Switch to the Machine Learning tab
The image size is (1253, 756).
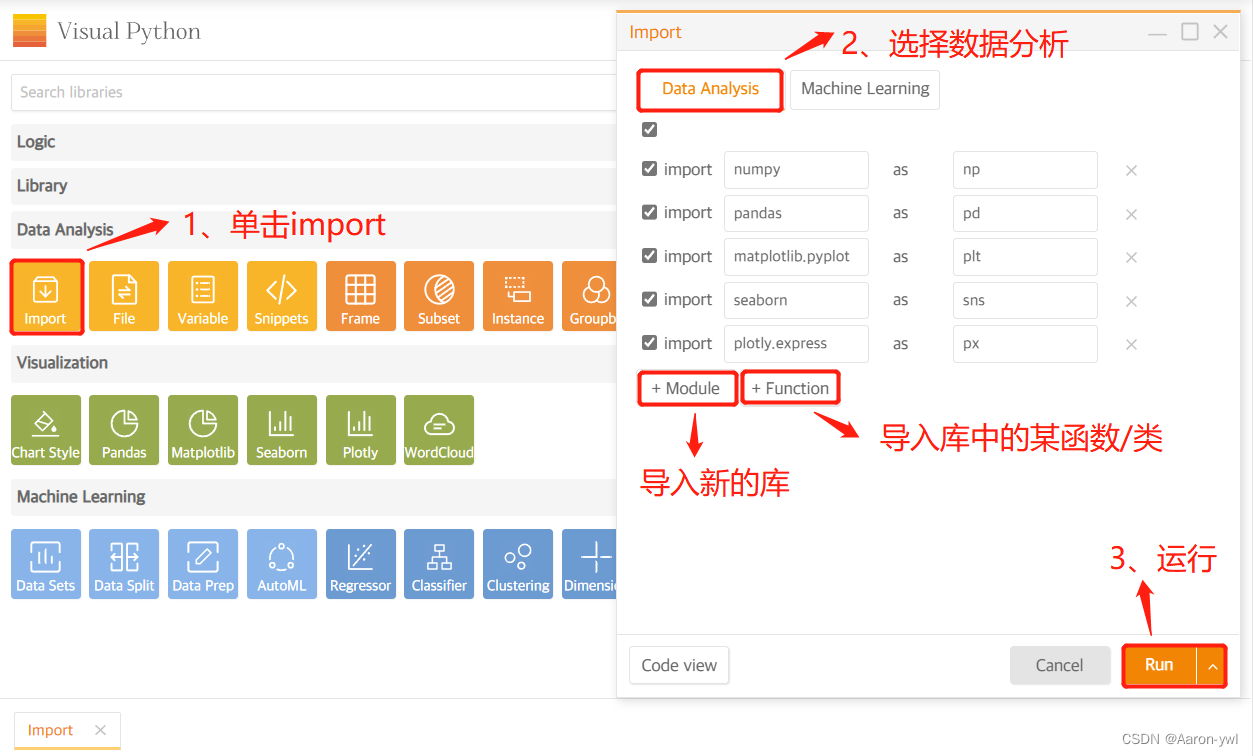click(x=864, y=89)
